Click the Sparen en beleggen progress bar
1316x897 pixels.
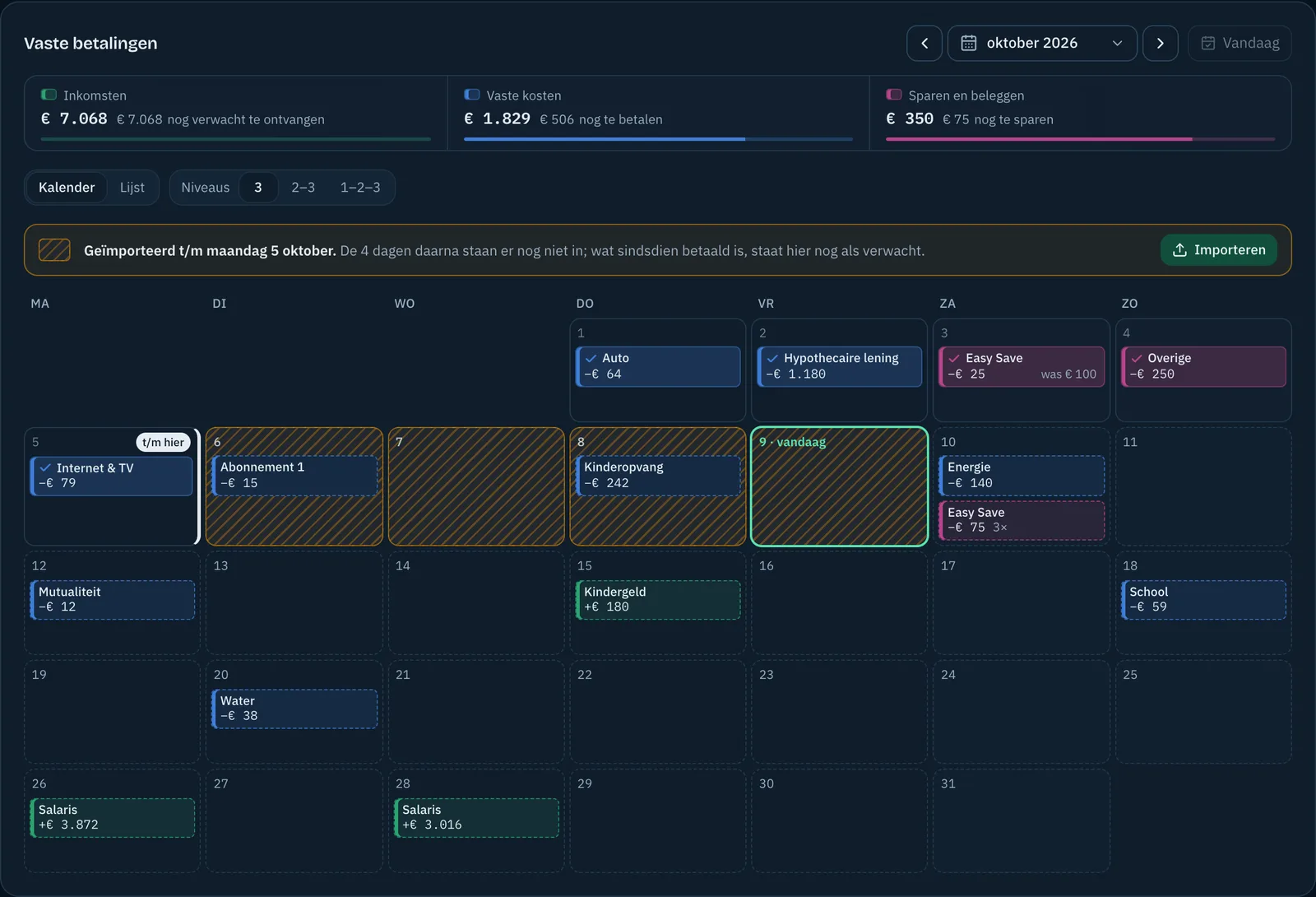pos(1080,139)
